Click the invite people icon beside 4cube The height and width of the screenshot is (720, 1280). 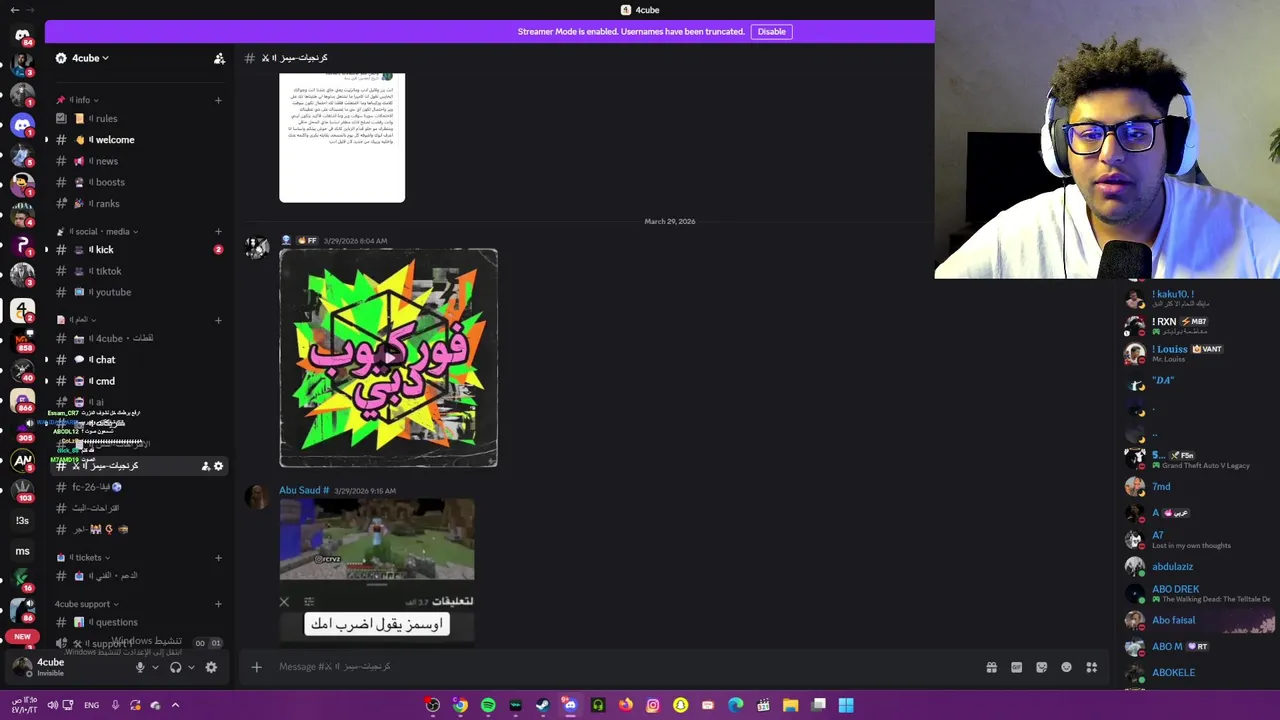[219, 58]
